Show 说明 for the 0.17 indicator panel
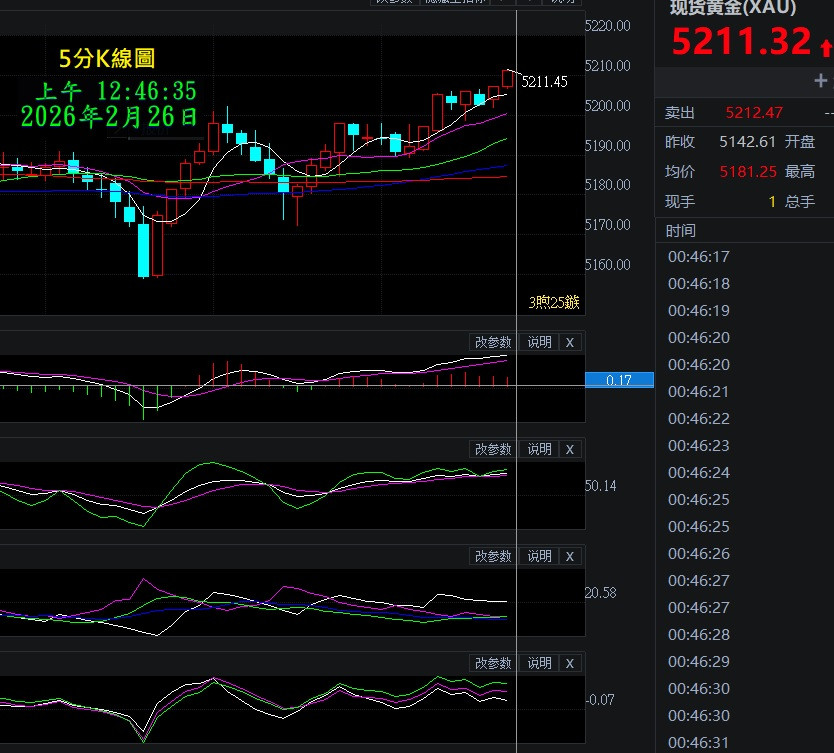 539,342
